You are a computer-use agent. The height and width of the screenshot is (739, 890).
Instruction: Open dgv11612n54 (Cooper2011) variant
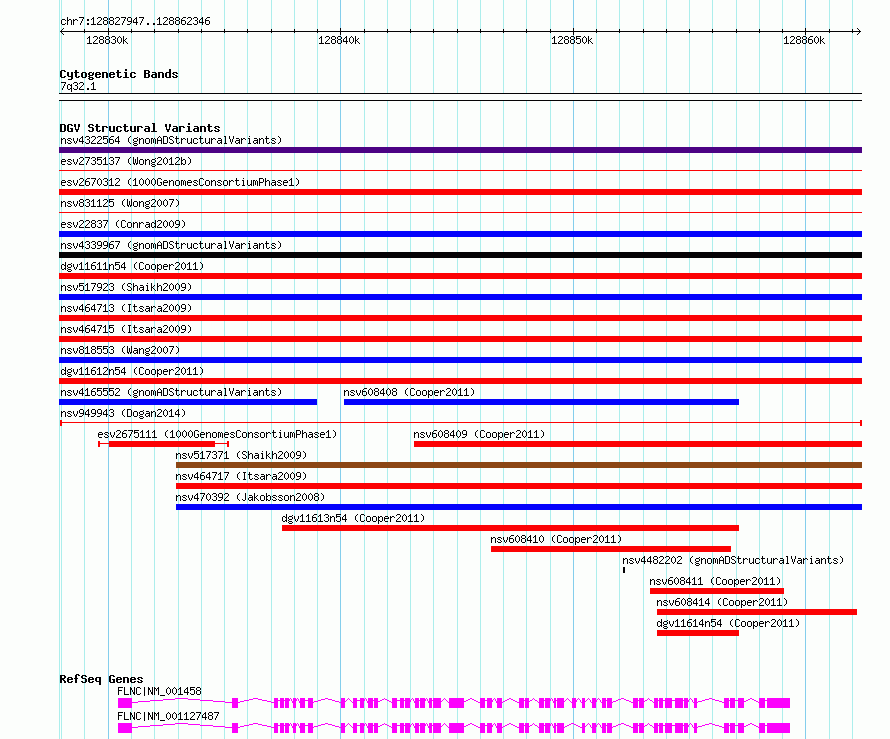click(132, 371)
